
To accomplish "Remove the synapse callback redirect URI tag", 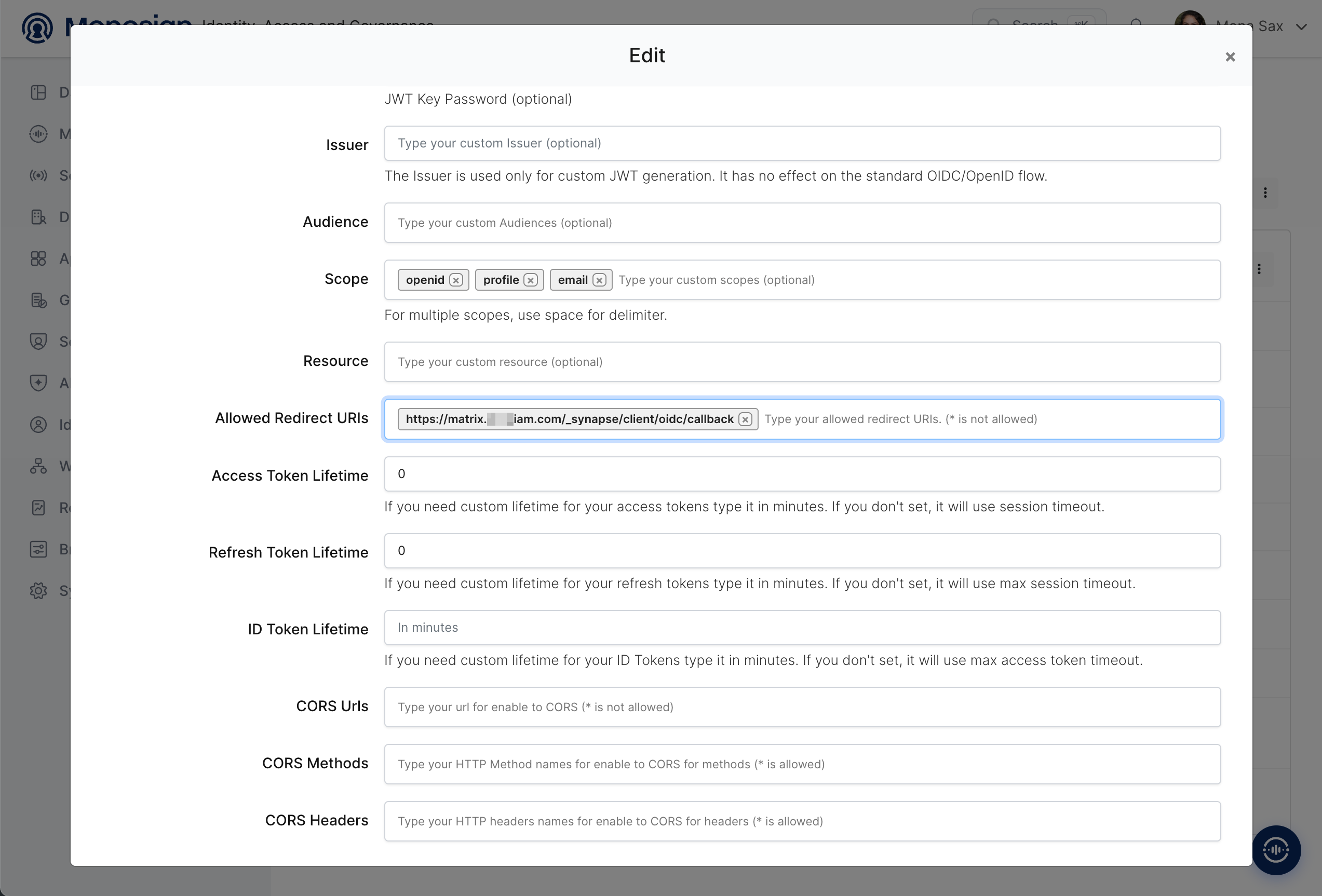I will 745,419.
